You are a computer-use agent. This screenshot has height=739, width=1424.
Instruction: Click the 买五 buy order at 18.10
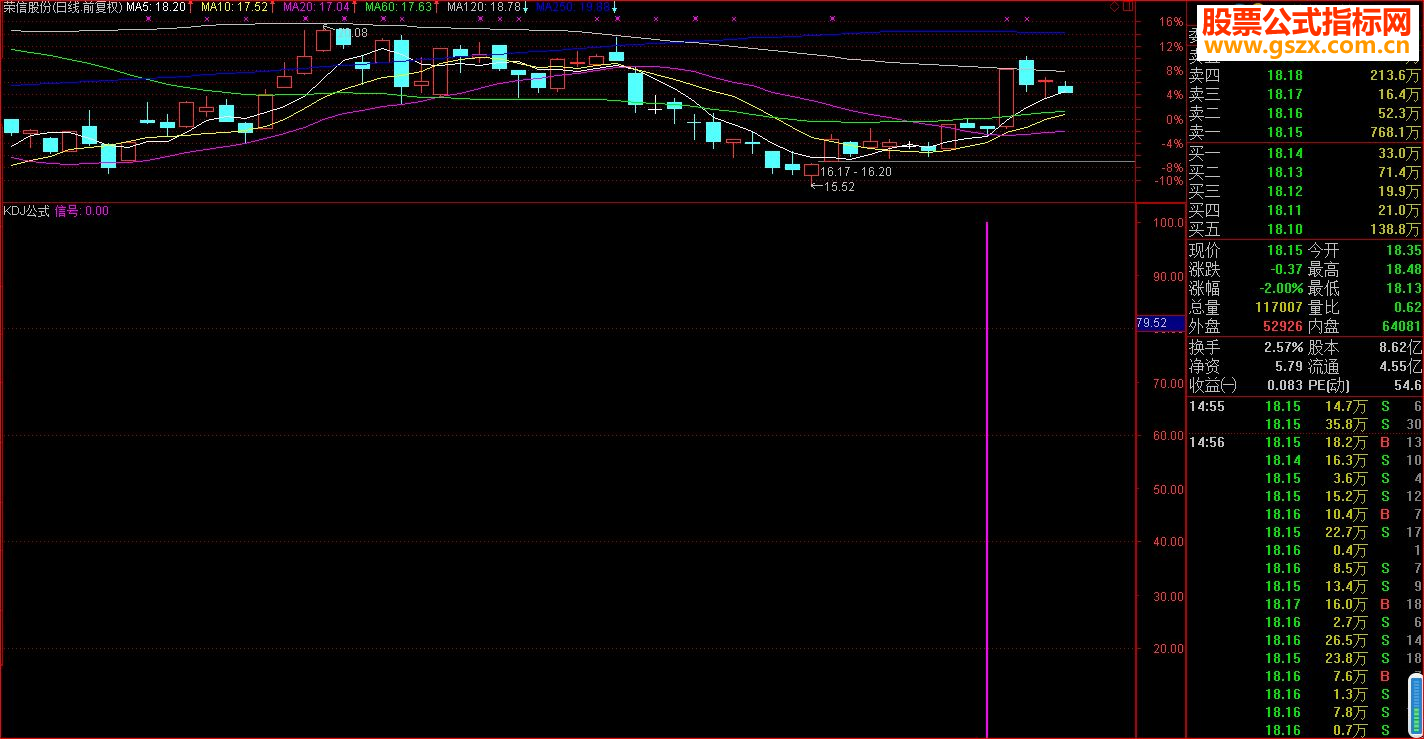[x=1304, y=229]
